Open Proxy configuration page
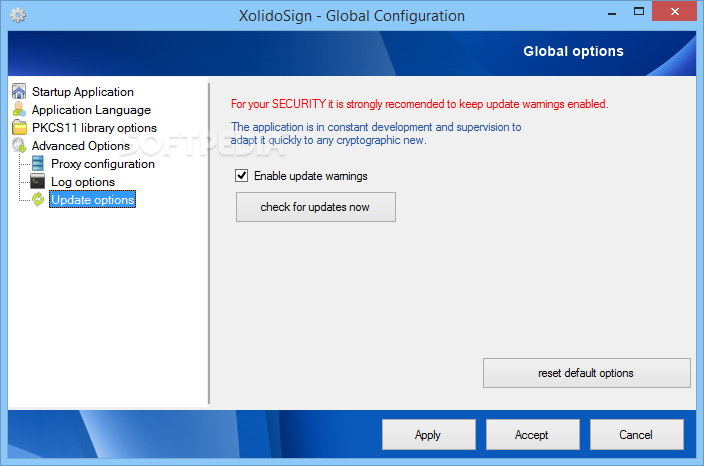 point(103,163)
